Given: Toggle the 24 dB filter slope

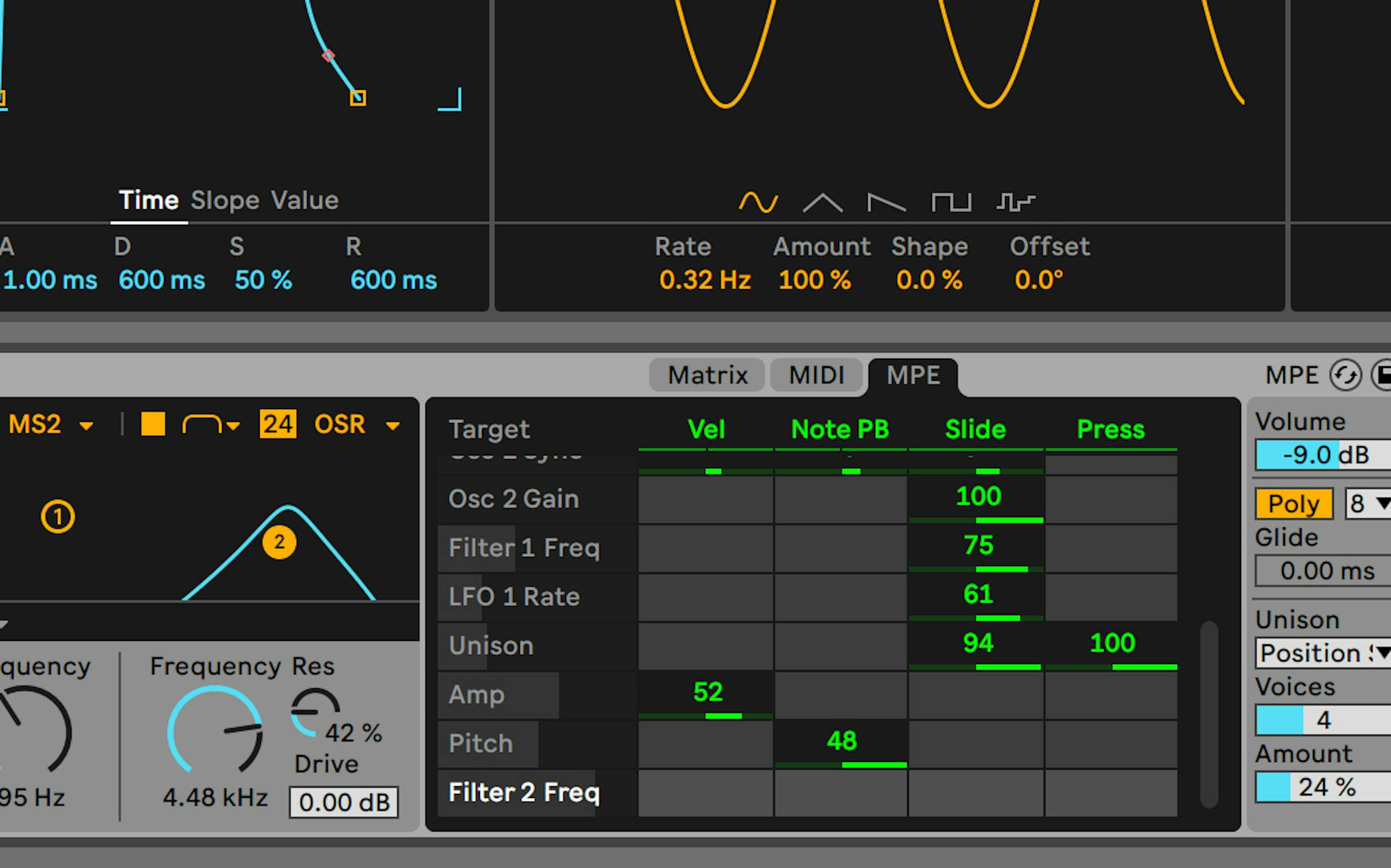Looking at the screenshot, I should pos(279,424).
